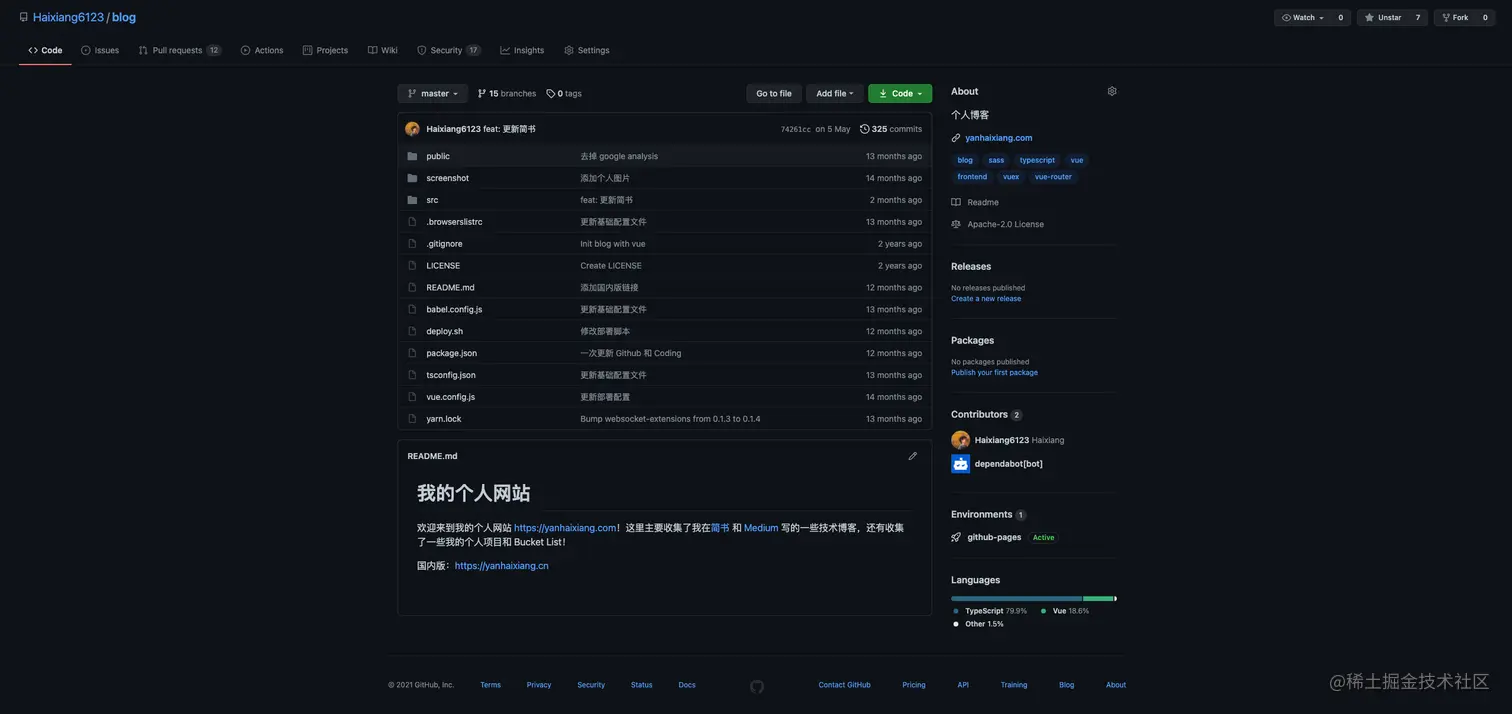Expand the master branch dropdown

point(432,93)
